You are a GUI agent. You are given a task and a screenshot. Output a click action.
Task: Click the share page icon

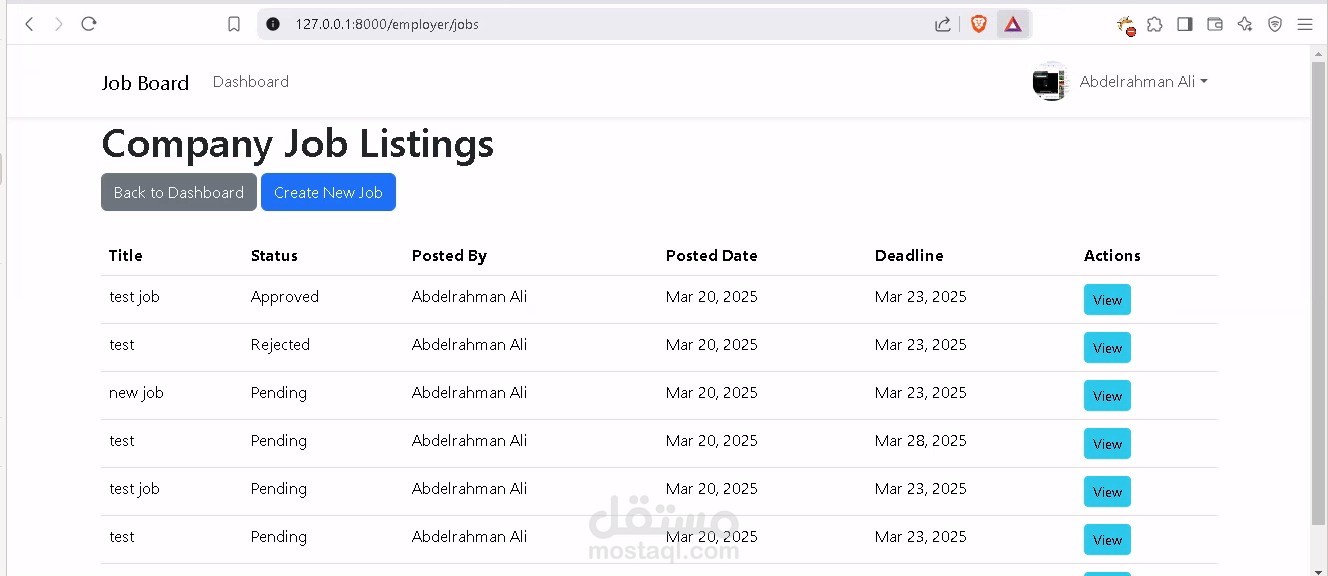[942, 24]
